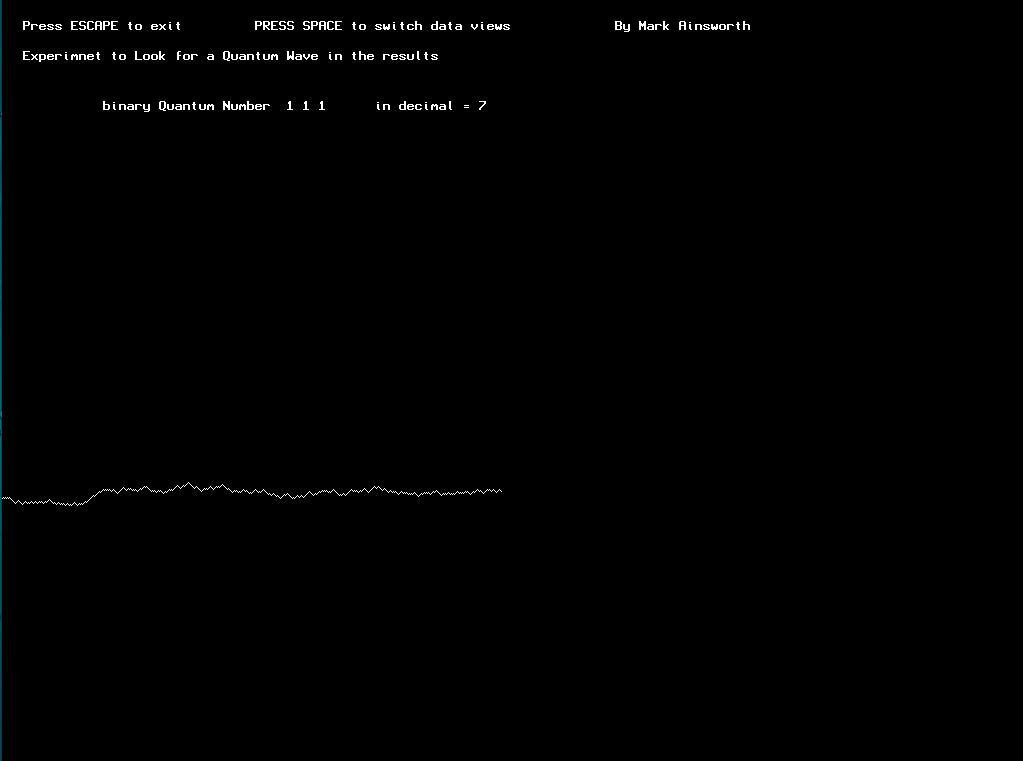Click the 'Press ESCAPE to exit' text
1023x761 pixels.
click(x=102, y=26)
